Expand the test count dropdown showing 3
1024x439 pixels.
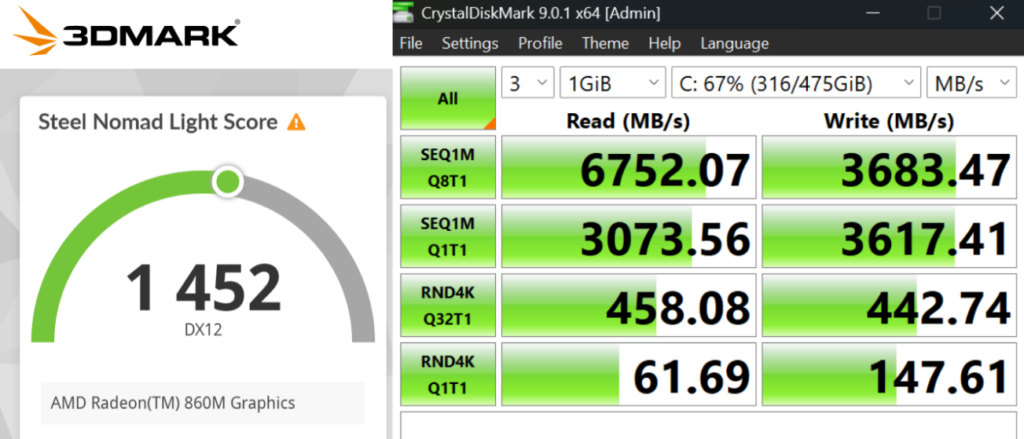tap(527, 83)
